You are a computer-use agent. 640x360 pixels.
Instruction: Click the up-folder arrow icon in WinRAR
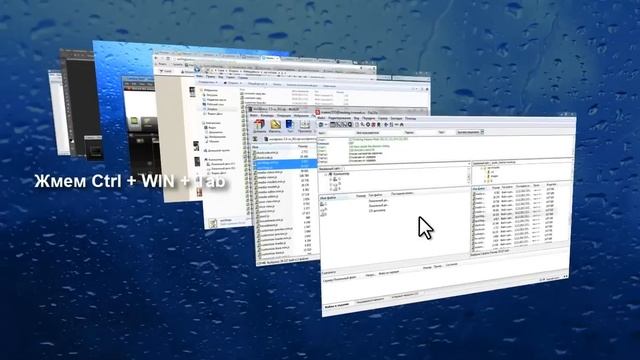pyautogui.click(x=255, y=139)
